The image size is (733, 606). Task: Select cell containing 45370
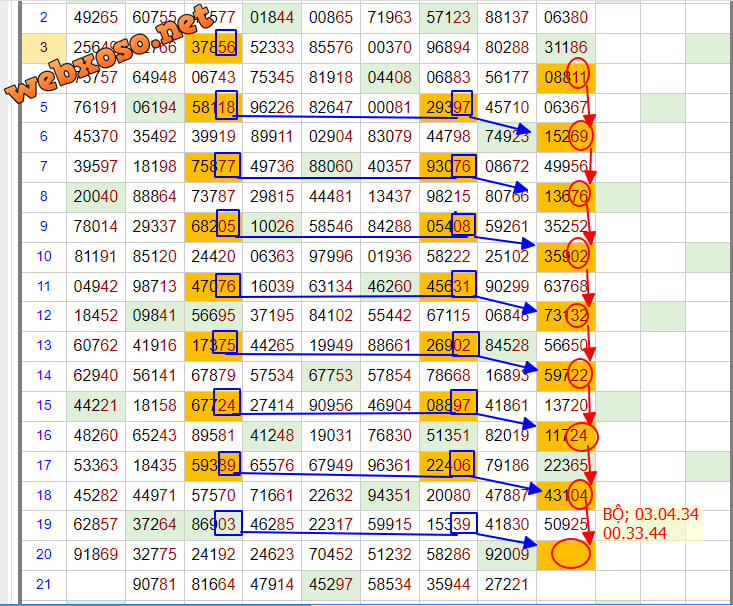click(96, 137)
